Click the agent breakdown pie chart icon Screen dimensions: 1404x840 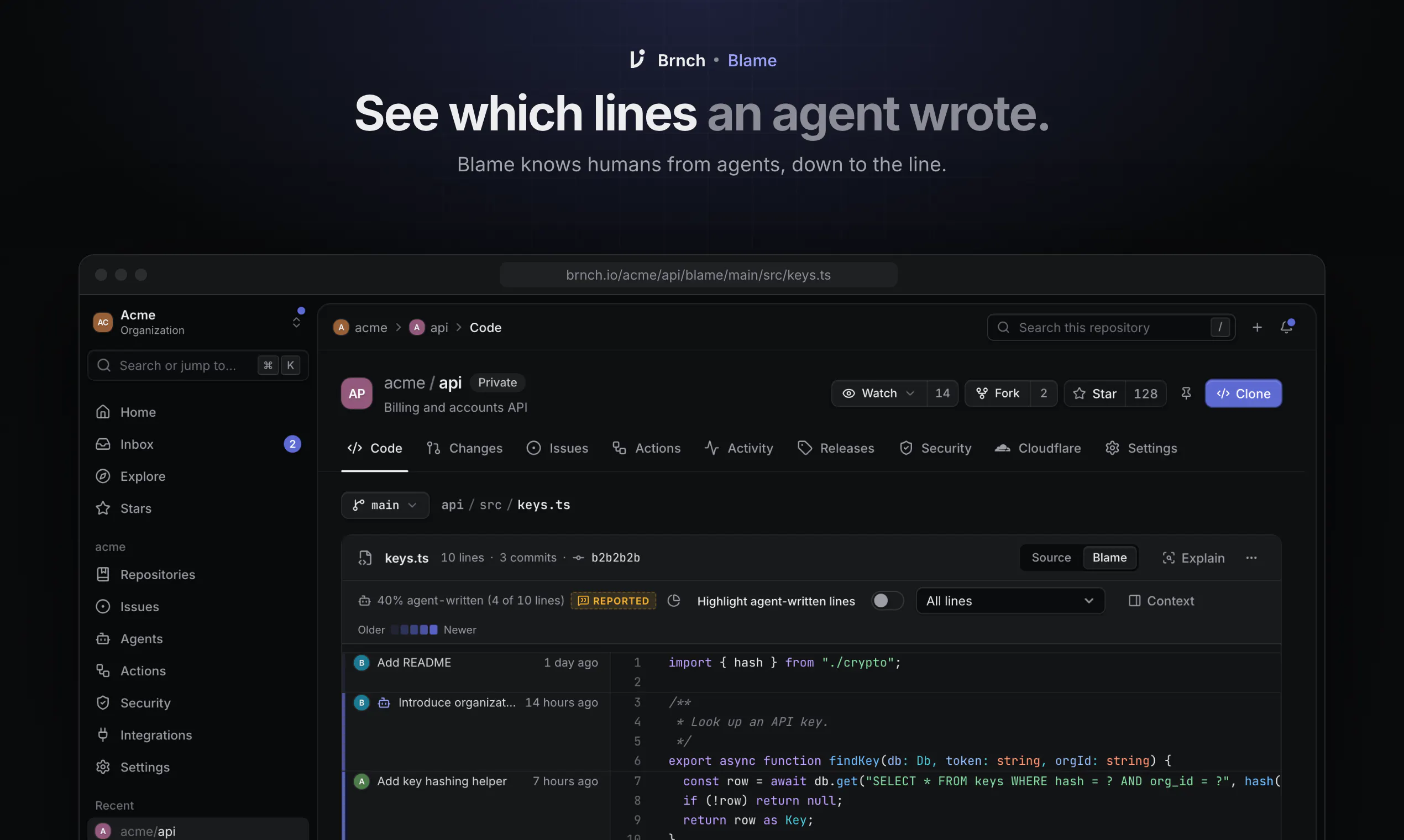click(x=673, y=601)
